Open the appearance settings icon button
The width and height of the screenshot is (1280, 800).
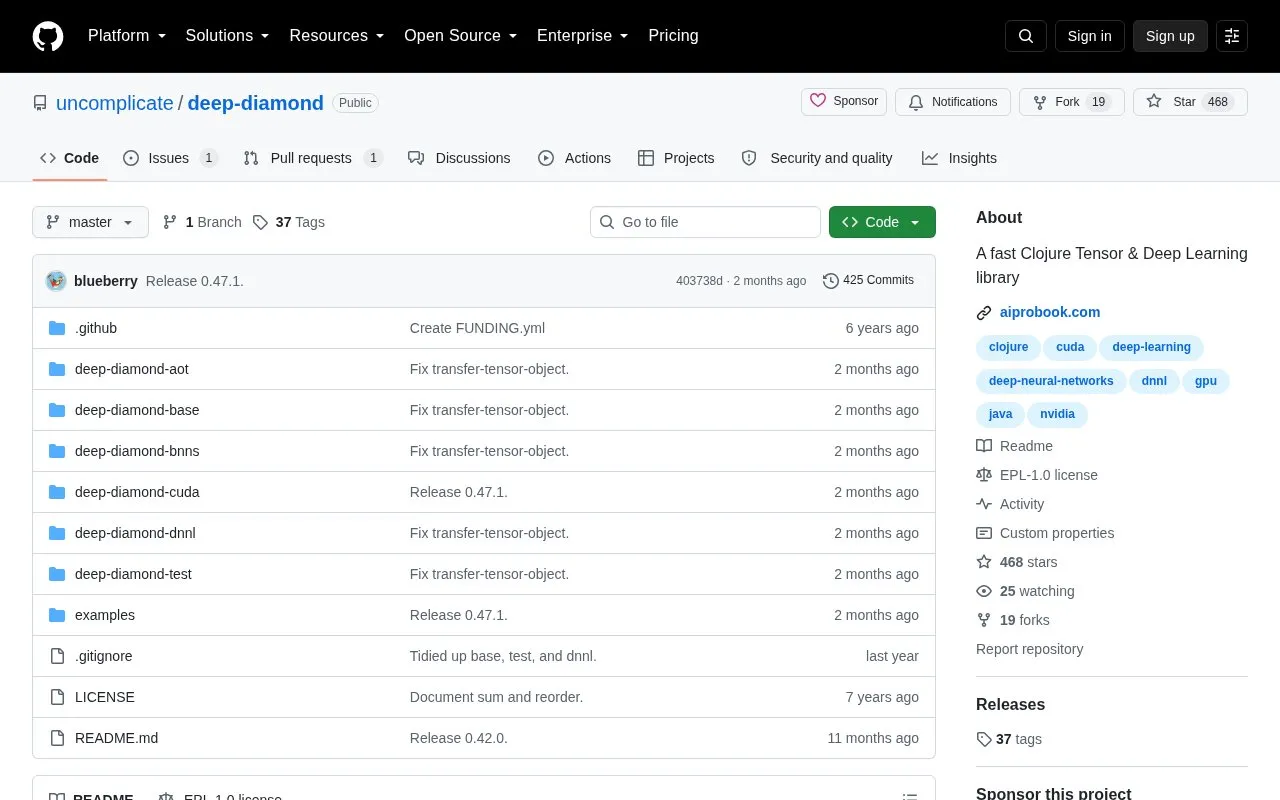(x=1232, y=36)
